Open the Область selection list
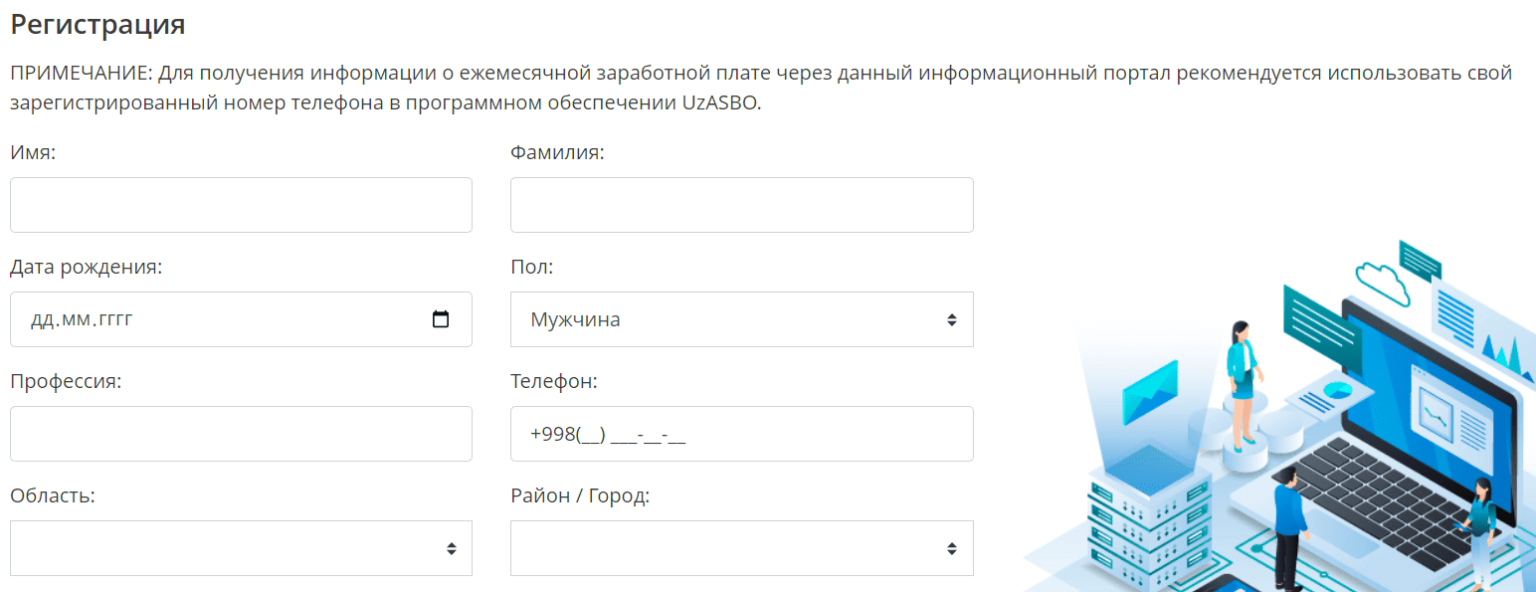1536x592 pixels. click(x=240, y=547)
